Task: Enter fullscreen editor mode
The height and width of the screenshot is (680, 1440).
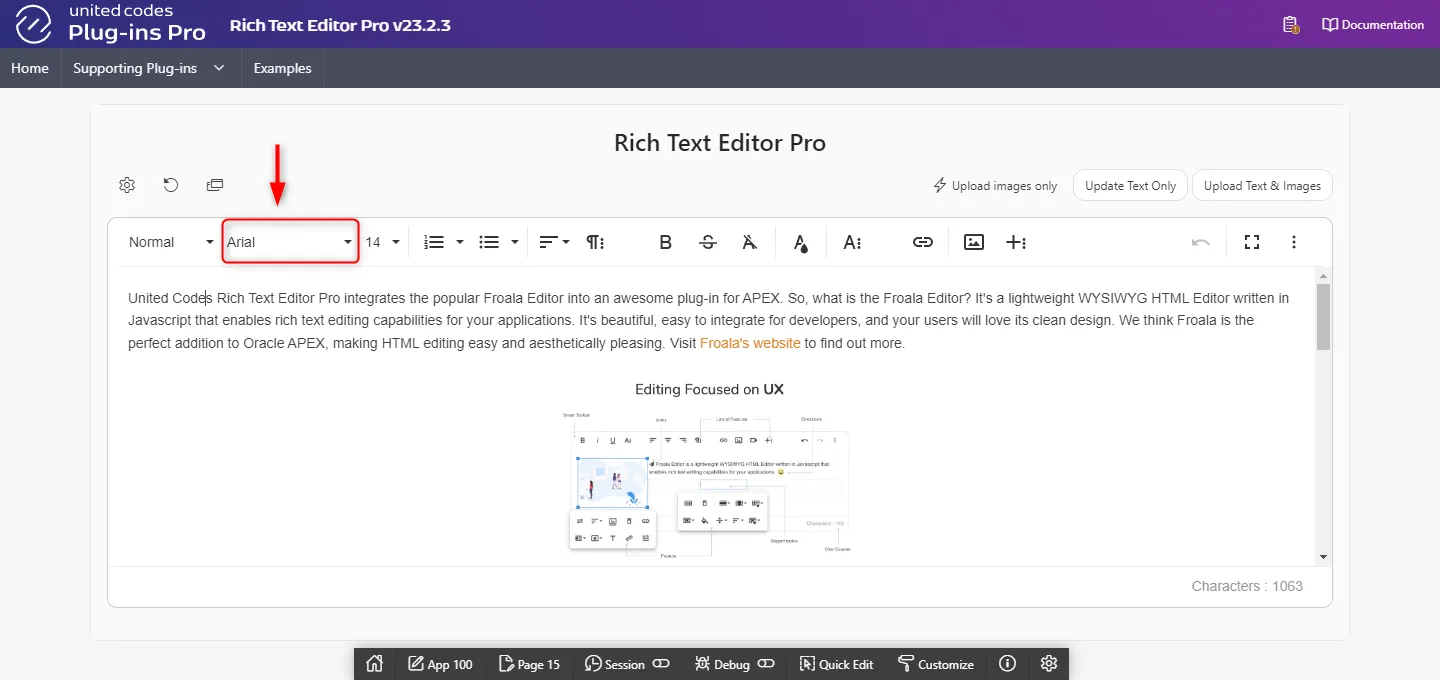Action: click(1251, 242)
